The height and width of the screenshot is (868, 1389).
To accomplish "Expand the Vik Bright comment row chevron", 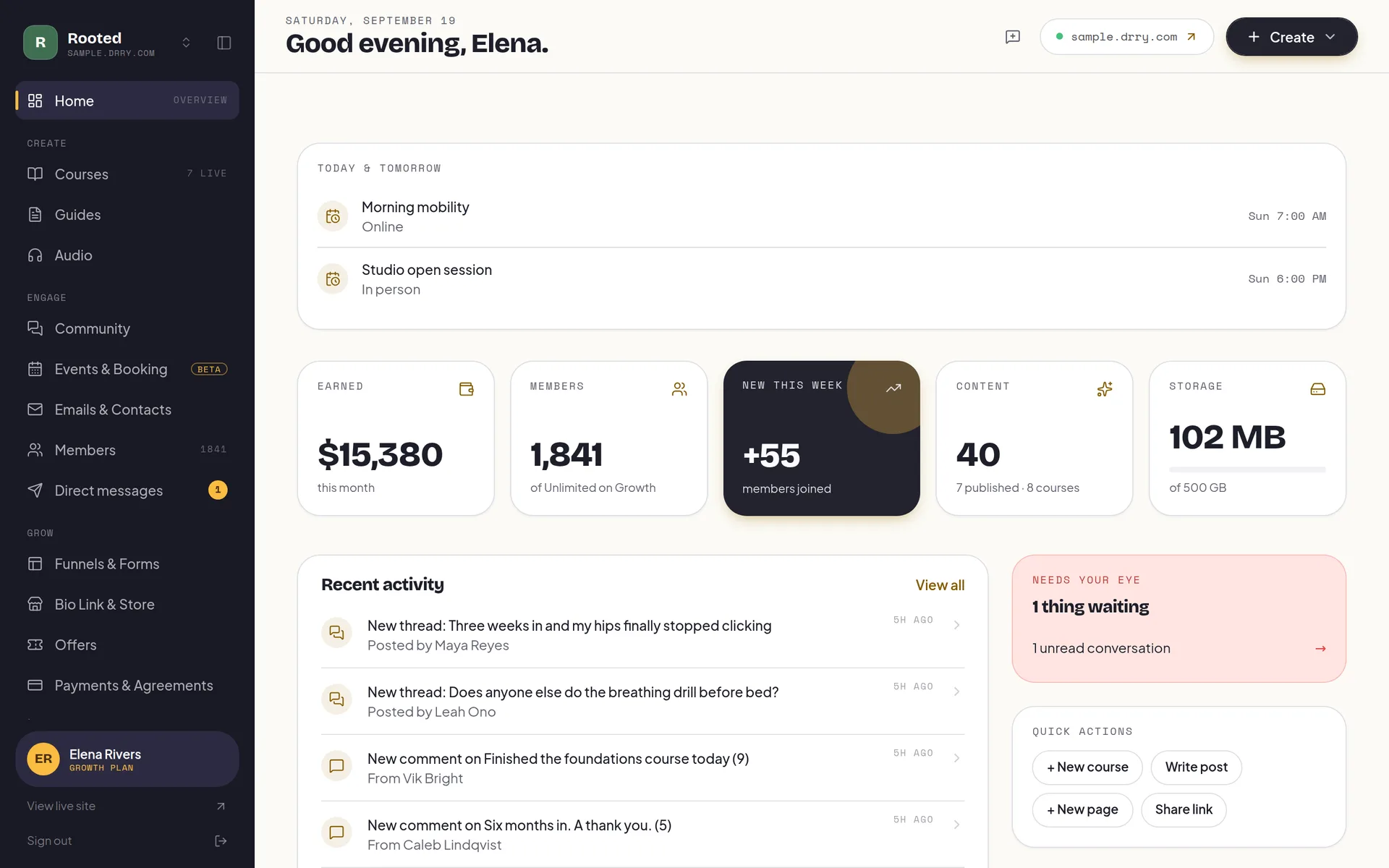I will pyautogui.click(x=957, y=758).
